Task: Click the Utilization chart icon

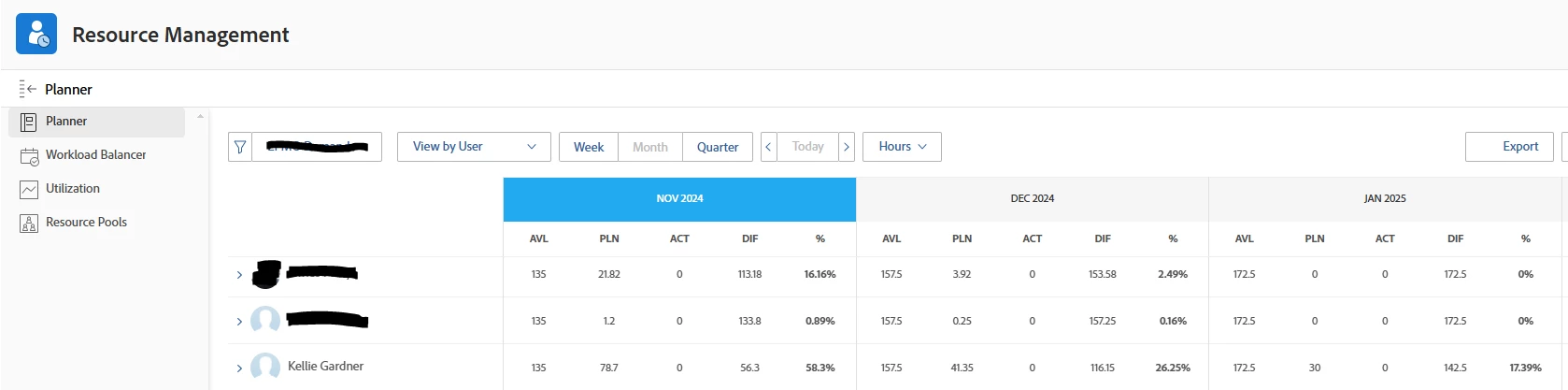Action: click(29, 189)
